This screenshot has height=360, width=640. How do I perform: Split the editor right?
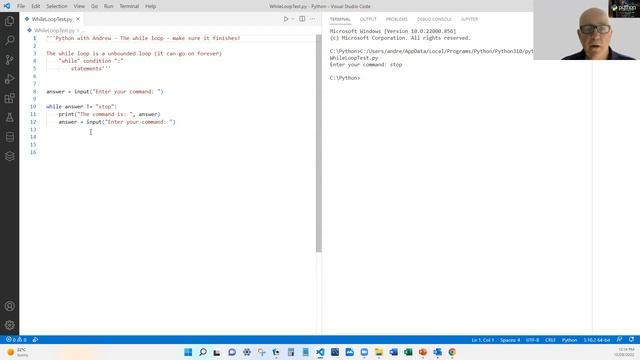click(x=302, y=19)
